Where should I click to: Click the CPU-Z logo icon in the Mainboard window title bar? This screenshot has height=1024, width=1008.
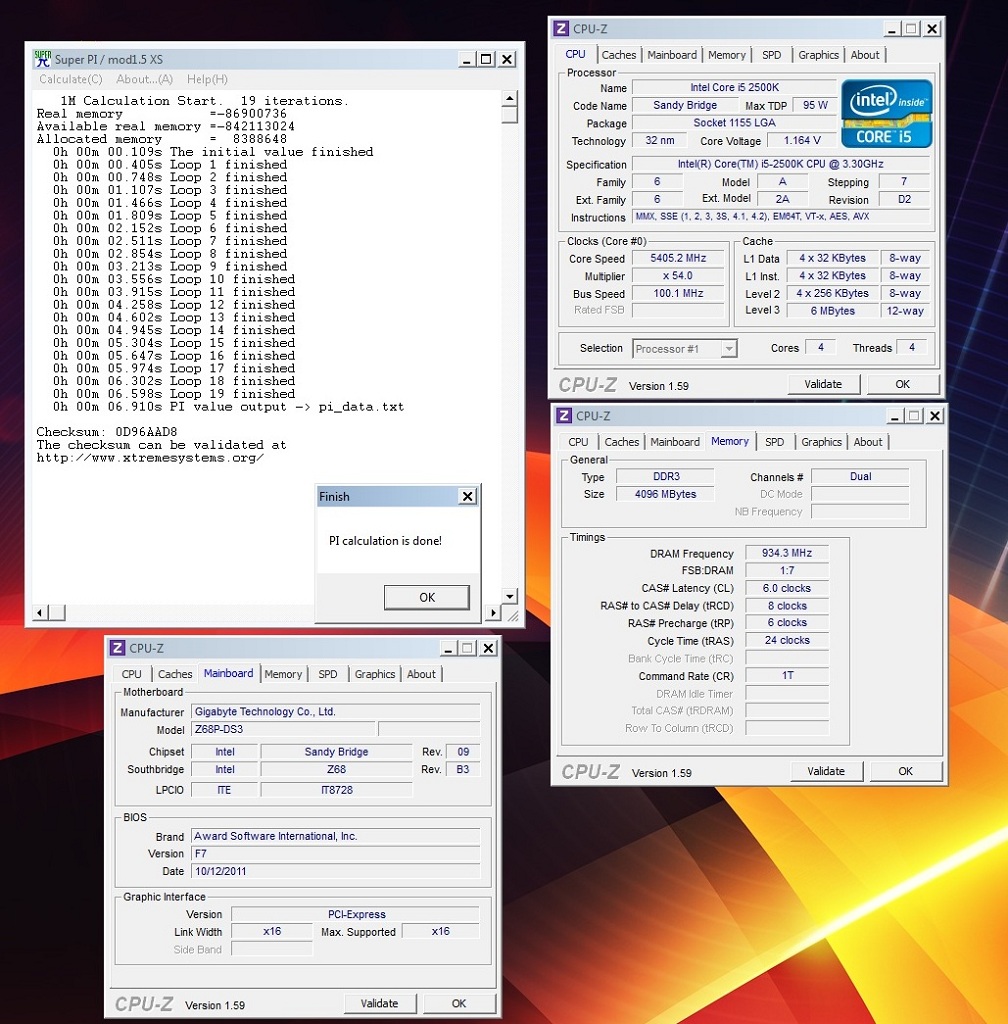click(118, 648)
